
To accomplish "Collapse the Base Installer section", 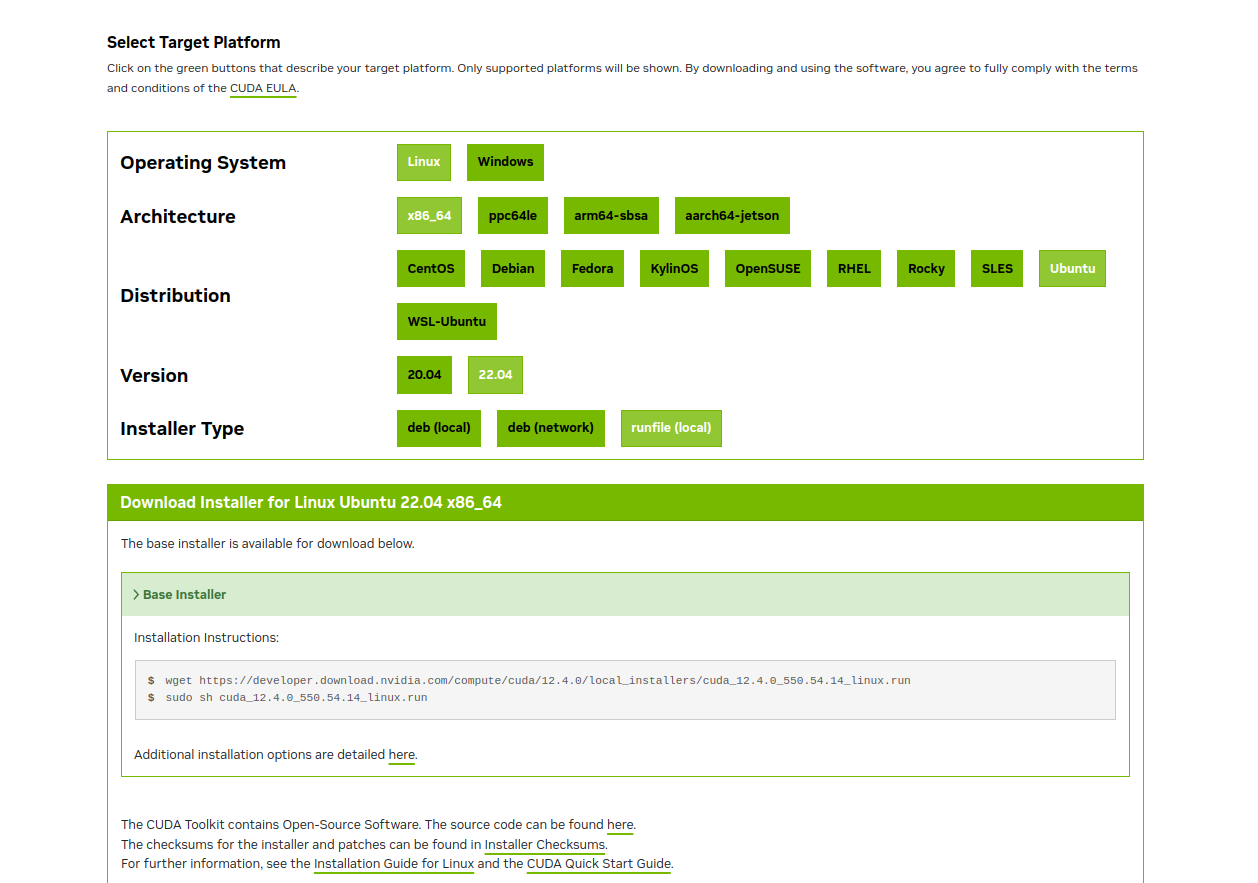I will pyautogui.click(x=625, y=594).
